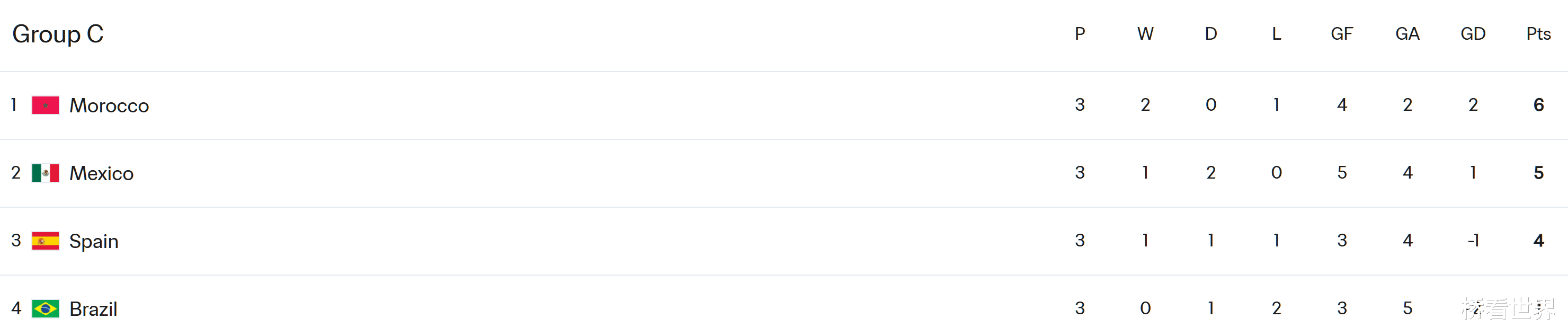Click the L column header

pos(1277,34)
